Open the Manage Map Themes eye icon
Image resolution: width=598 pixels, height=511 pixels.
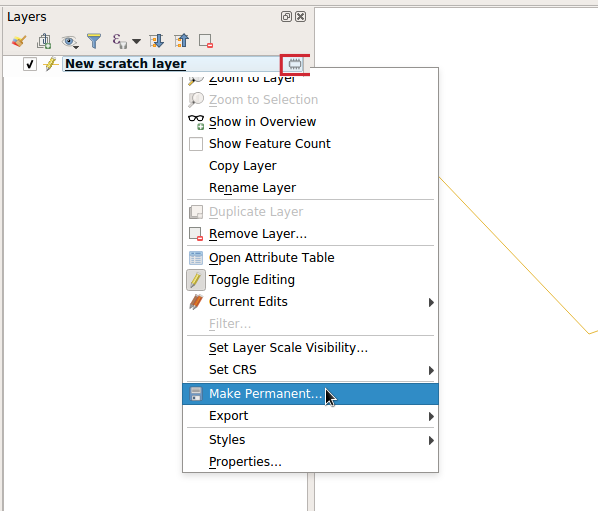pos(70,41)
